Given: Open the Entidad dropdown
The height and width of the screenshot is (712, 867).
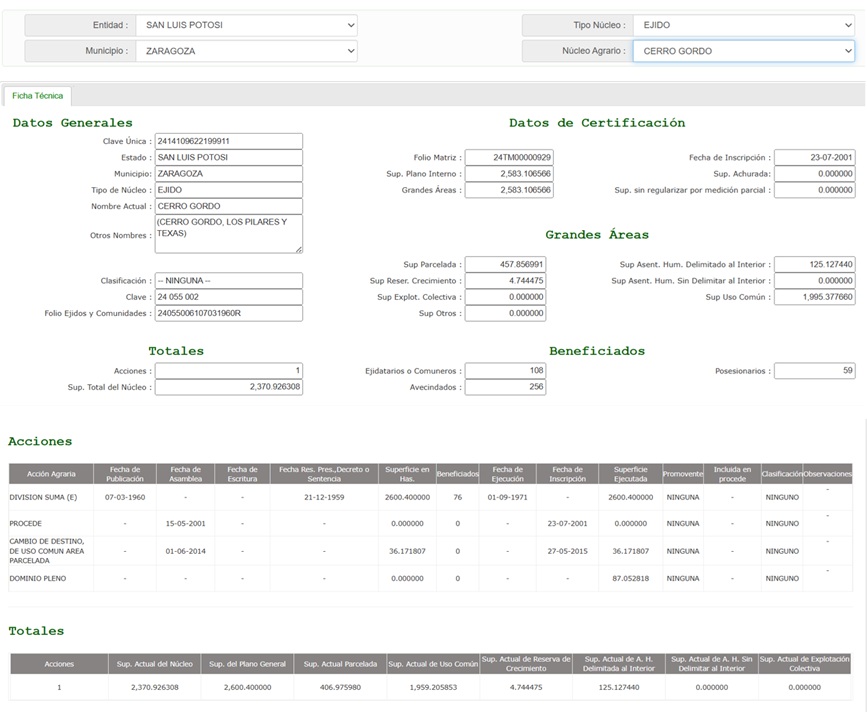Looking at the screenshot, I should click(x=246, y=25).
